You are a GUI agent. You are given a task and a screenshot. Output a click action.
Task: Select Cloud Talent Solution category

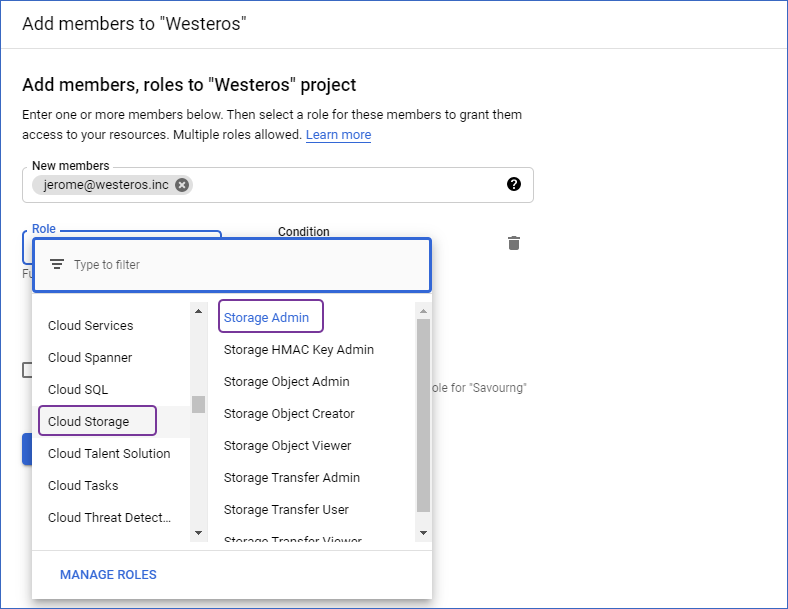tap(109, 454)
